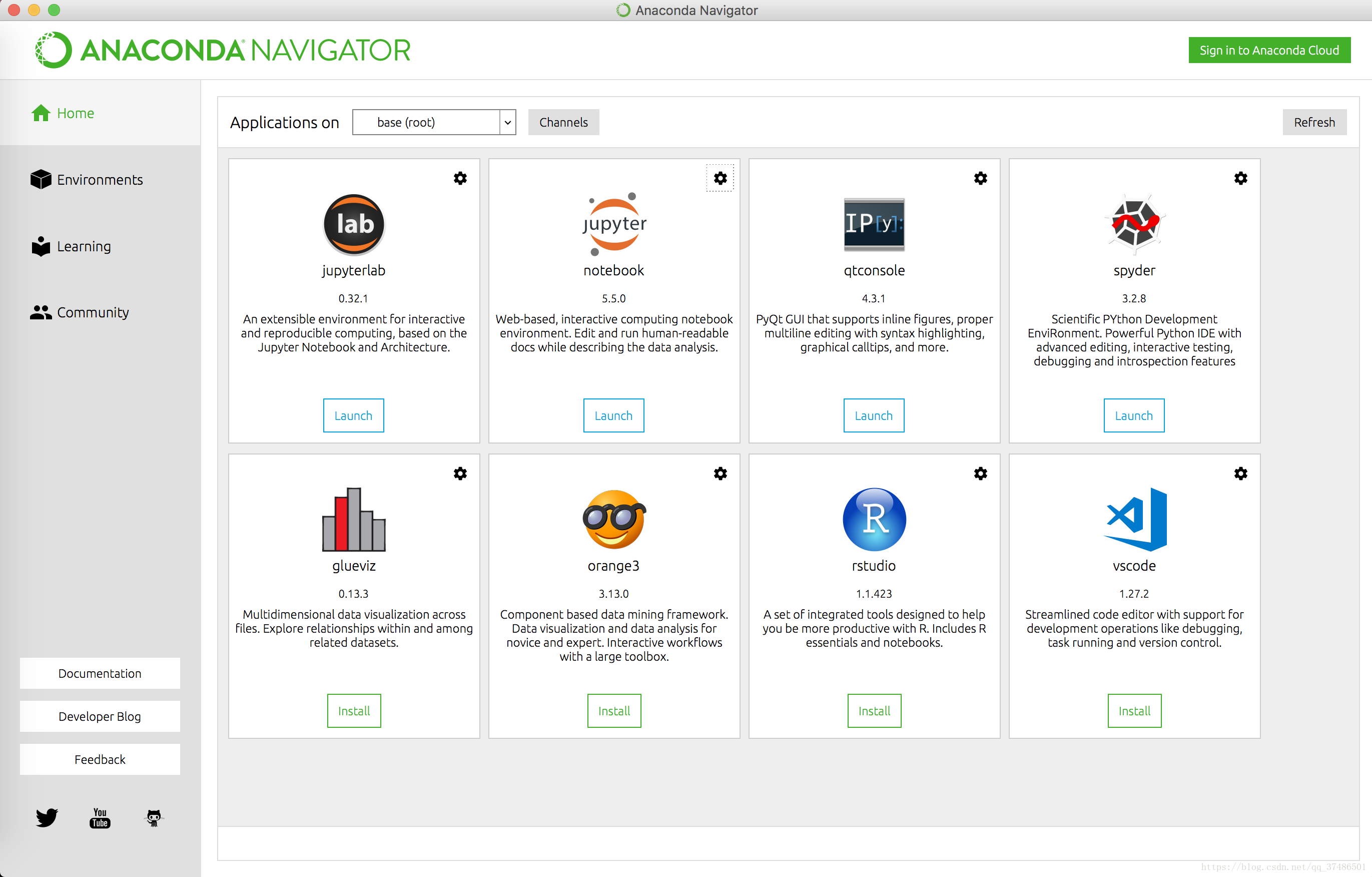Image resolution: width=1372 pixels, height=877 pixels.
Task: Open vscode card settings gear
Action: [1240, 474]
